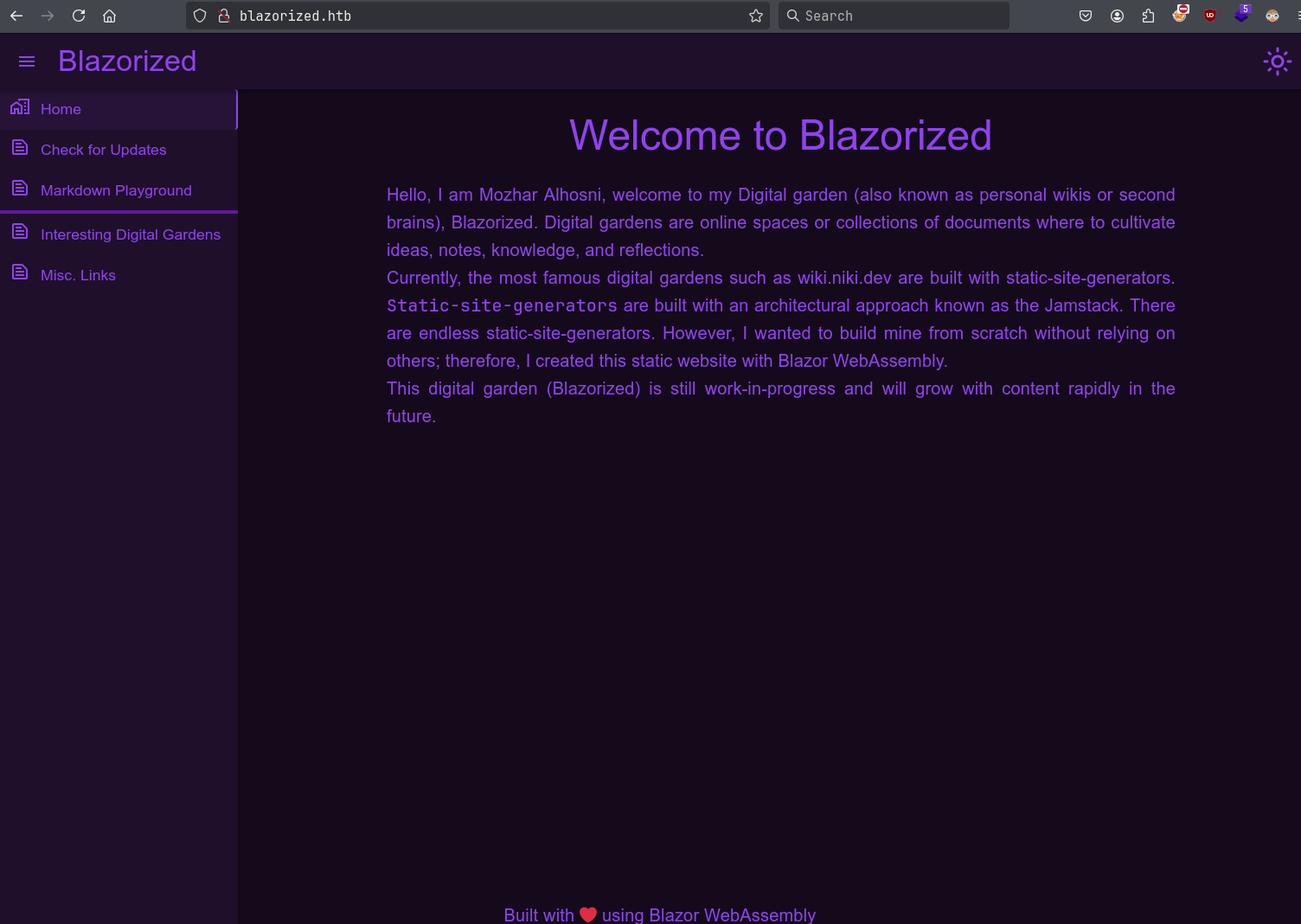This screenshot has width=1301, height=924.
Task: Open the round face extension icon at toolbar end
Action: click(1272, 16)
